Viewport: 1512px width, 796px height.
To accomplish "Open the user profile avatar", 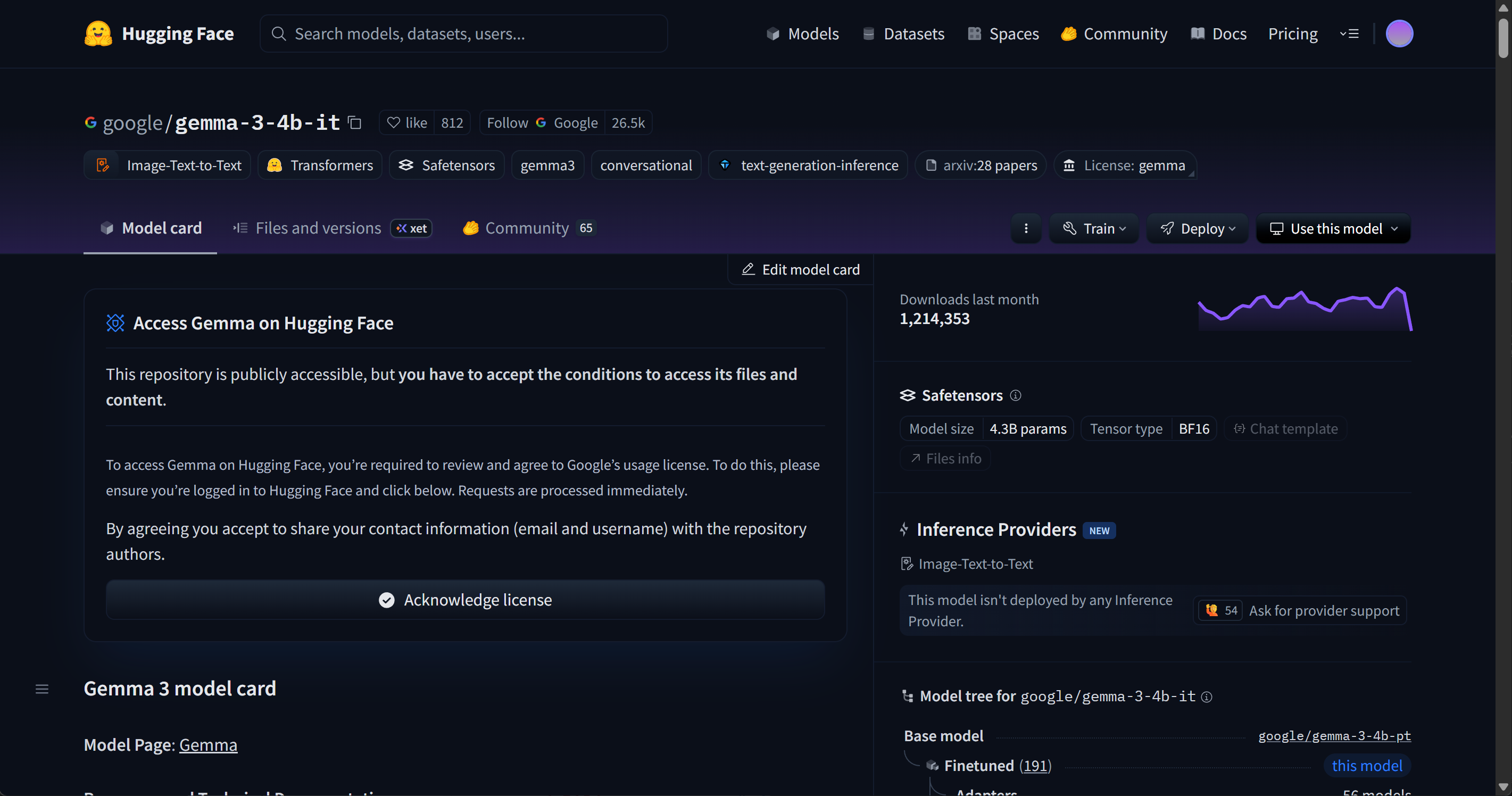I will pos(1399,34).
